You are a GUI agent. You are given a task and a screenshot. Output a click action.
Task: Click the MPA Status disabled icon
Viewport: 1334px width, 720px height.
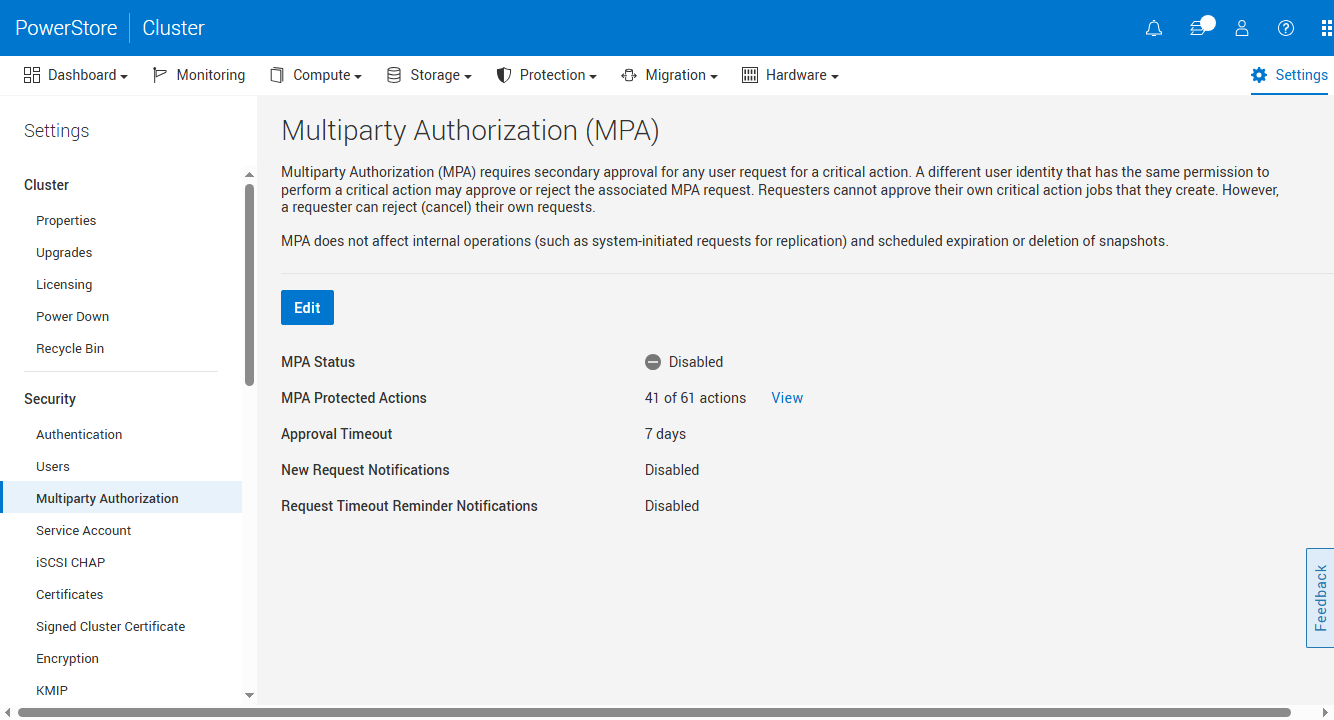click(x=653, y=362)
